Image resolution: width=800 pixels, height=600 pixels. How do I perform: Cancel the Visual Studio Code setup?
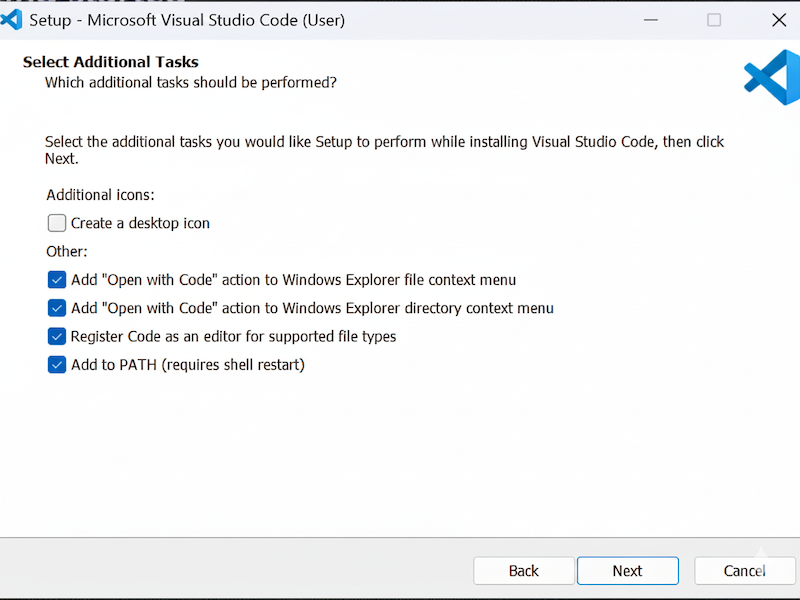pyautogui.click(x=744, y=570)
